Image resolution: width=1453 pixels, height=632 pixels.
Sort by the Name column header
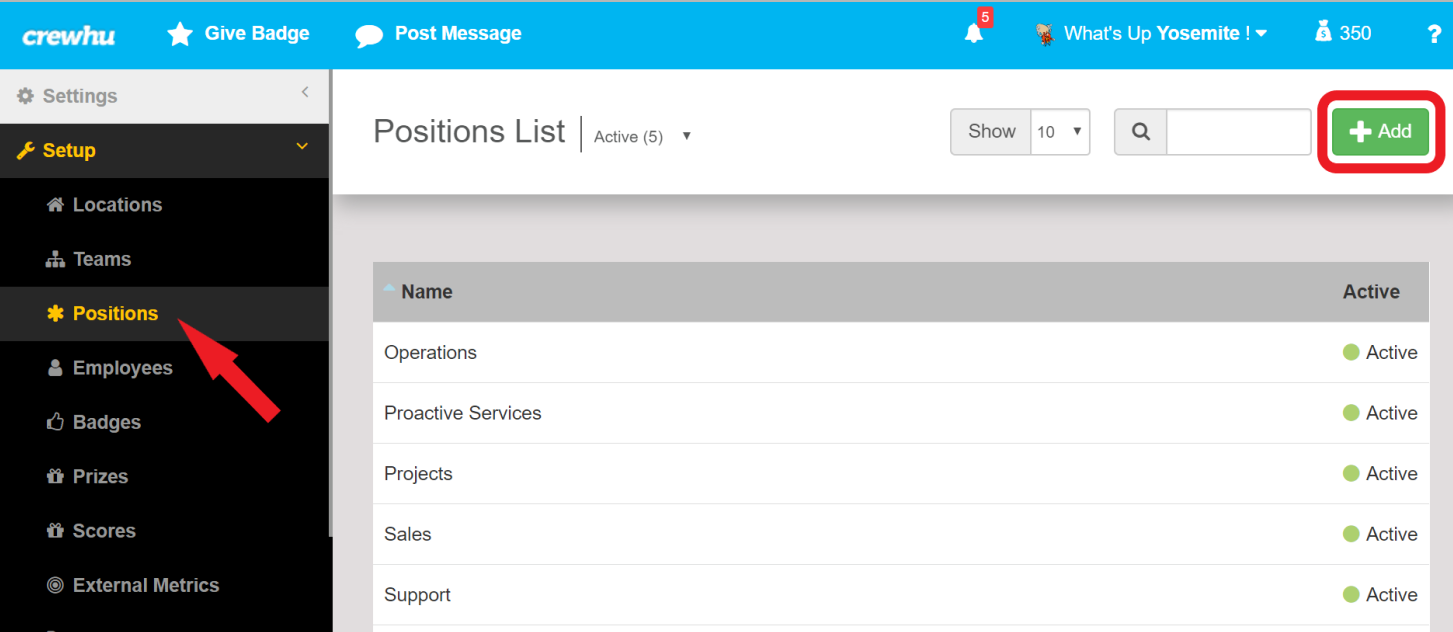click(427, 292)
